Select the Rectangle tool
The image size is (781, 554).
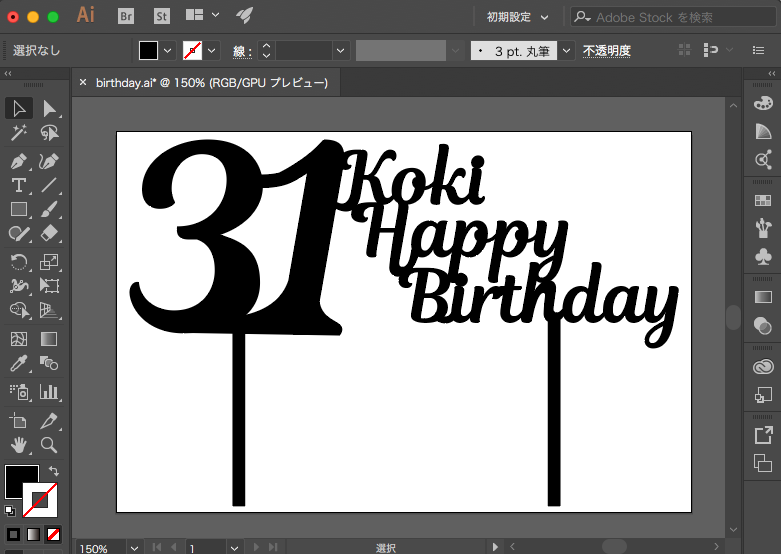(19, 209)
